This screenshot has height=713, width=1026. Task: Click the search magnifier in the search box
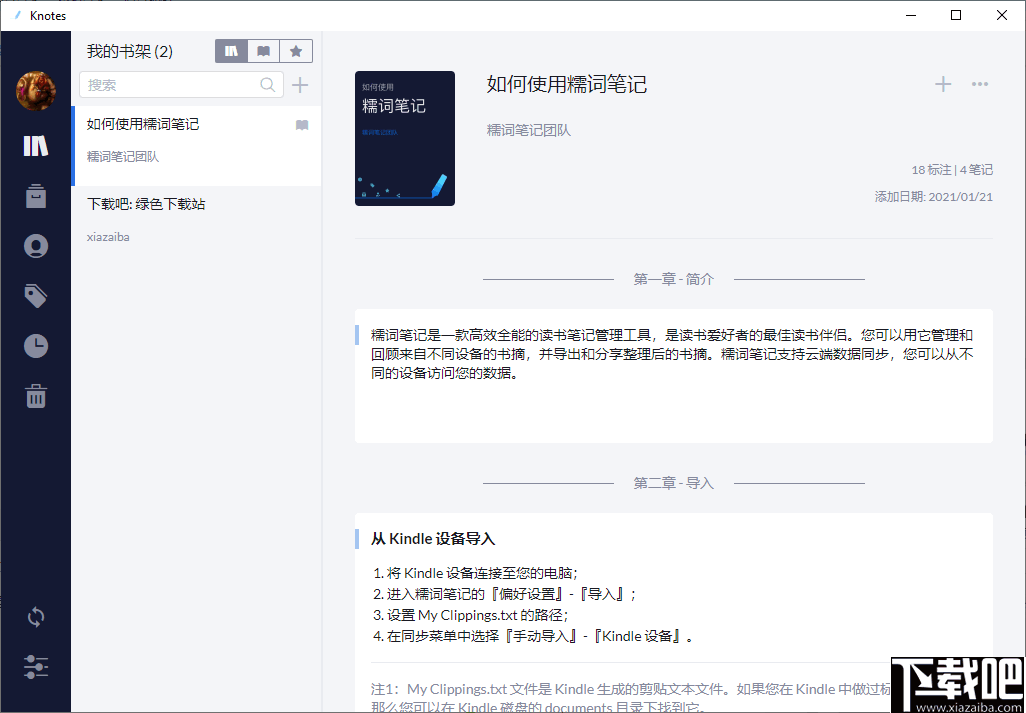[267, 85]
